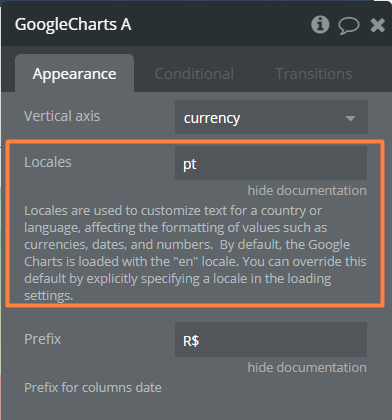392x420 pixels.
Task: Click the Prefix input field containing R$
Action: (x=271, y=340)
